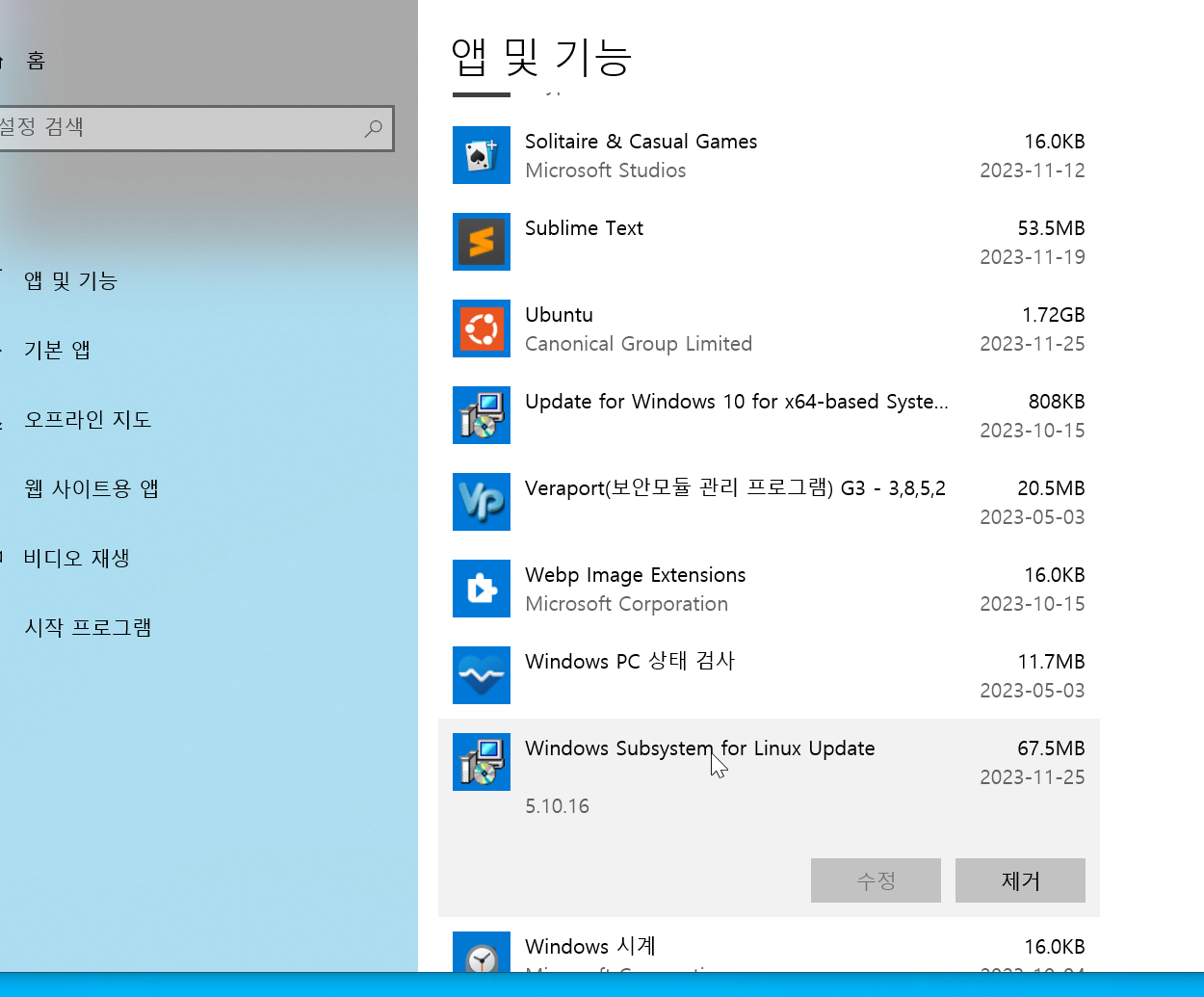Image resolution: width=1204 pixels, height=997 pixels.
Task: Click the 11.7MB size of PC 상태 검사
Action: coord(1051,662)
